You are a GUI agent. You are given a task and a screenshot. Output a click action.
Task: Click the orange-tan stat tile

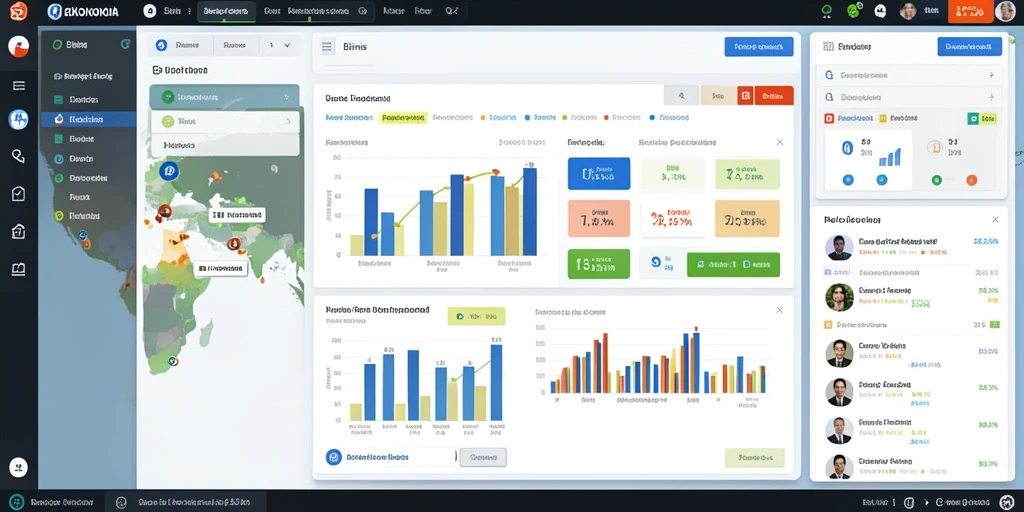[747, 218]
